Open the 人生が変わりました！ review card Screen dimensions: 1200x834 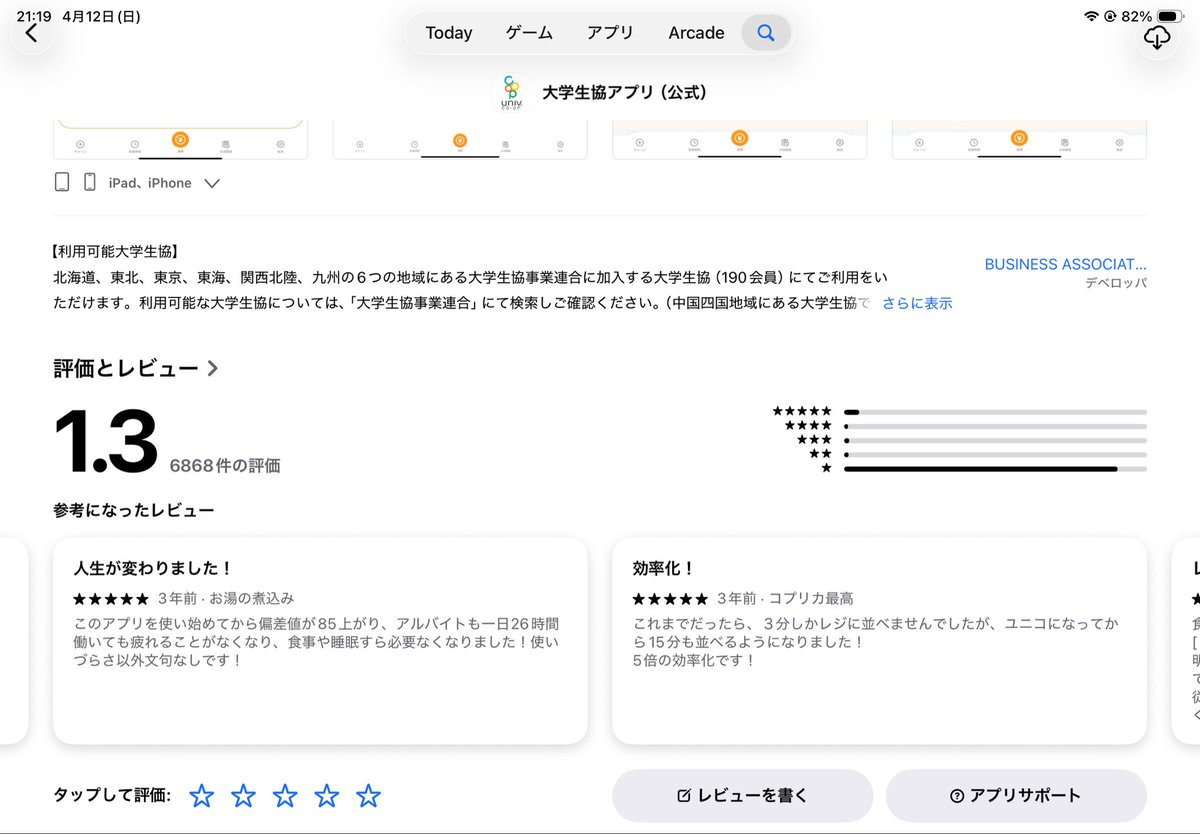click(320, 640)
